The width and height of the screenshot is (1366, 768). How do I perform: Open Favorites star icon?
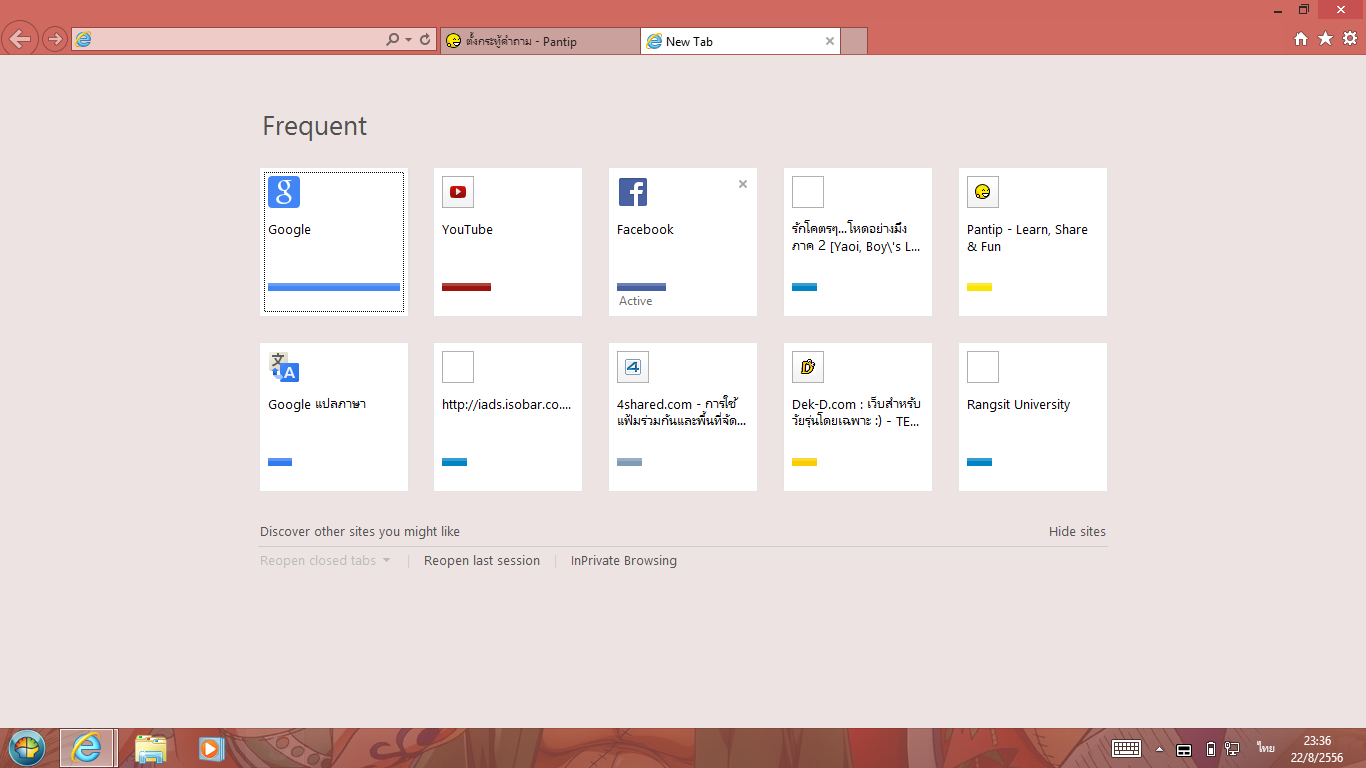pos(1325,38)
